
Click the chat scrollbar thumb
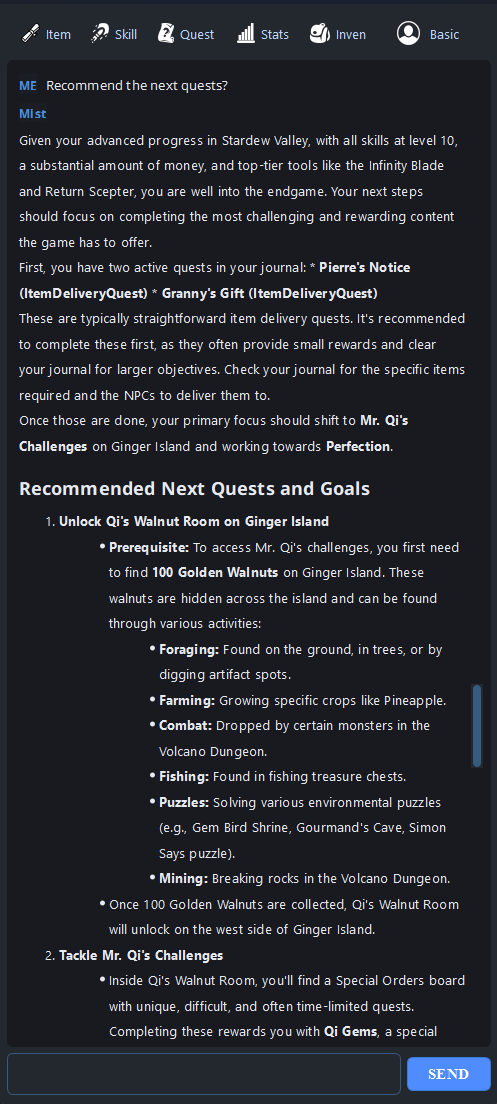tap(477, 725)
